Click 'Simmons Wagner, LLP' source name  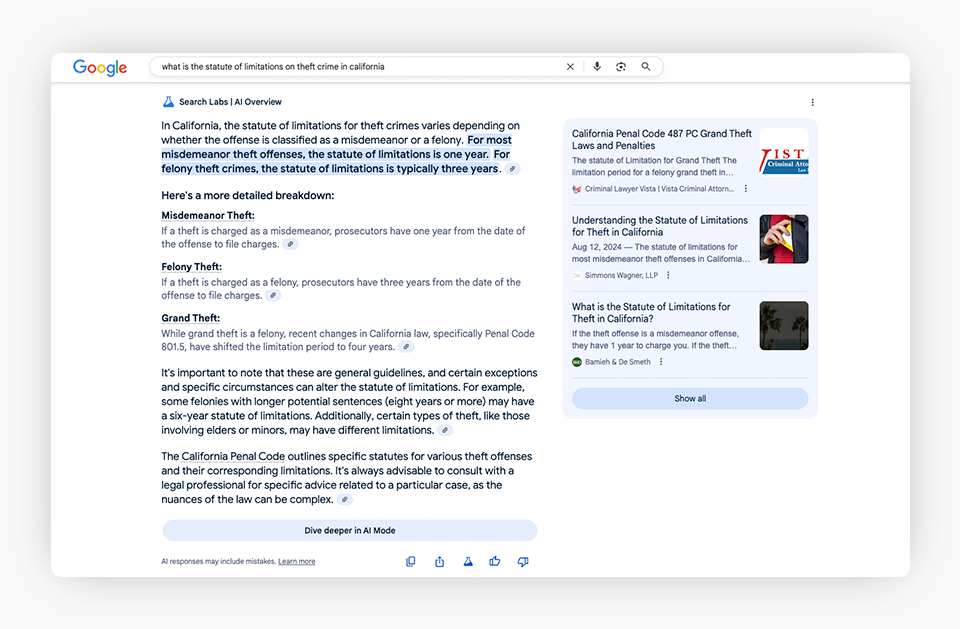(621, 276)
